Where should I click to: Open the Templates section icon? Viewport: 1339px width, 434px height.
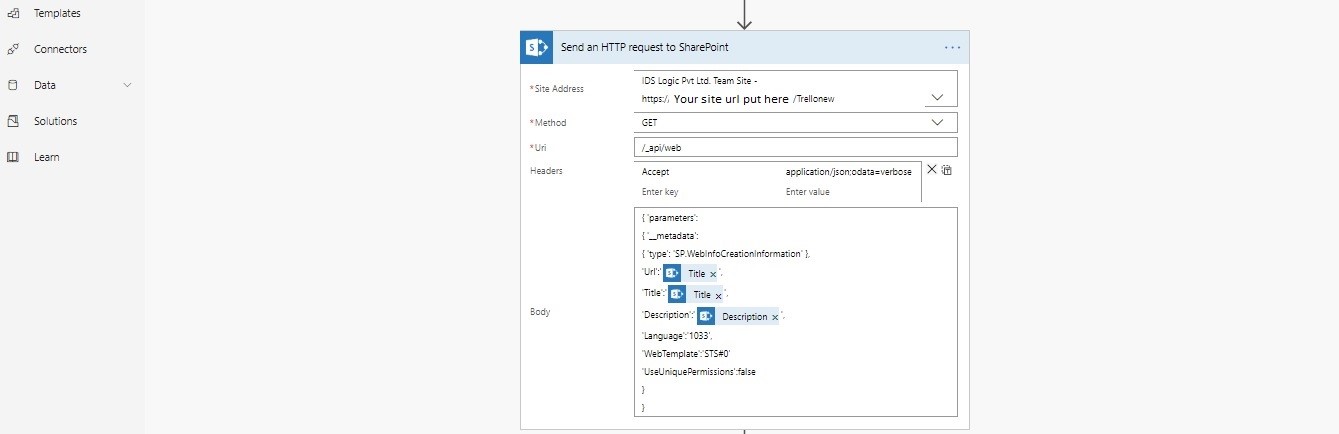click(13, 13)
